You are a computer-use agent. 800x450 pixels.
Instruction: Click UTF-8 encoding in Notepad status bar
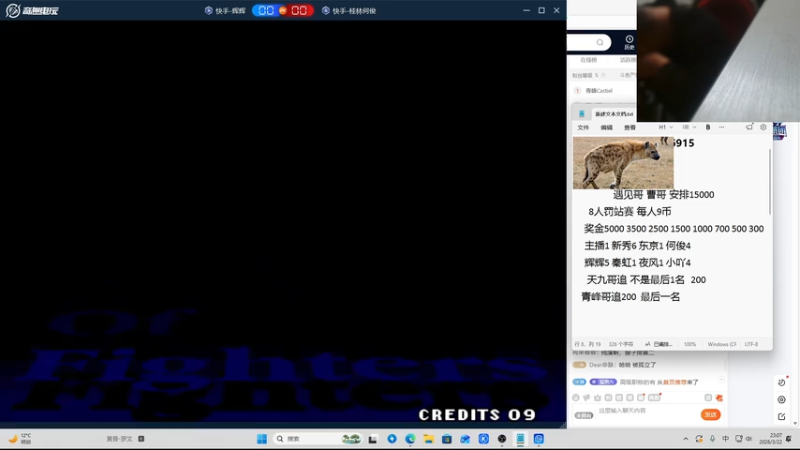point(751,344)
